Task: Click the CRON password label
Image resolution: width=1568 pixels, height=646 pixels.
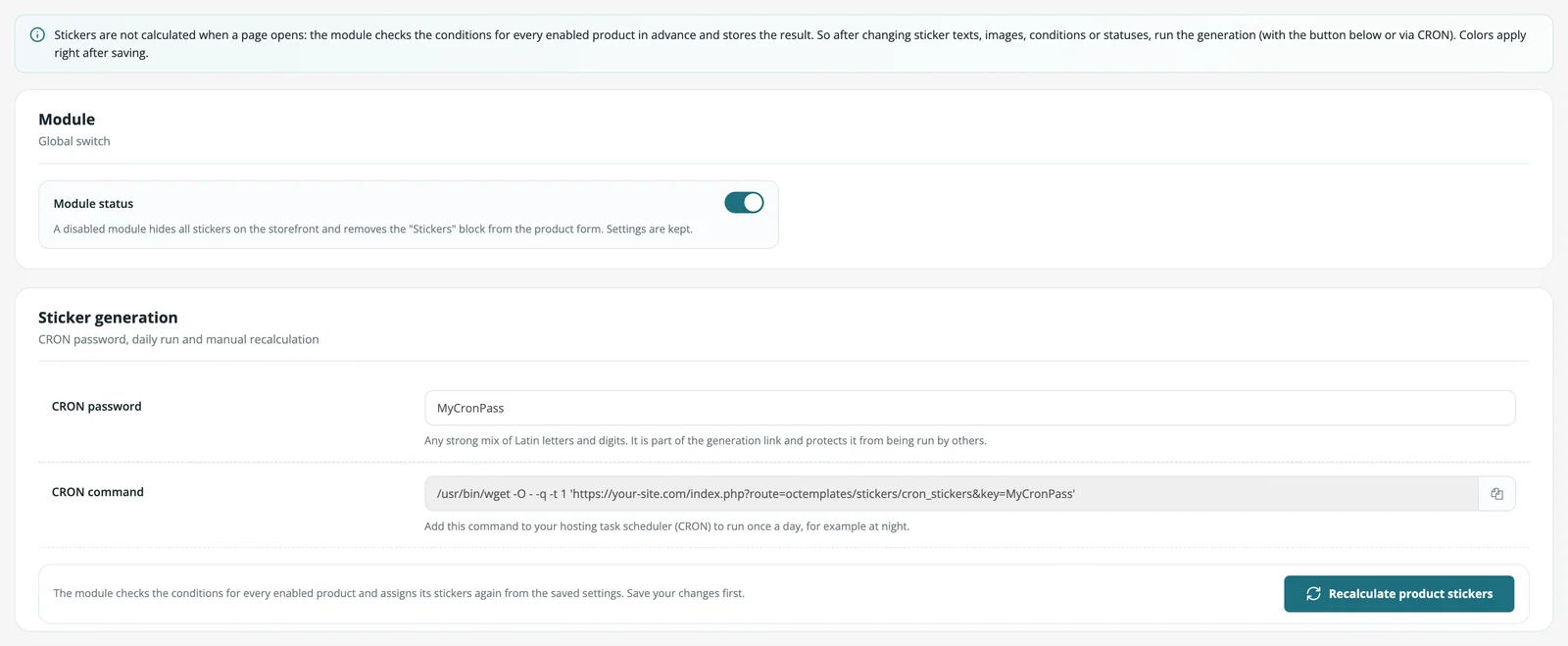Action: coord(96,407)
